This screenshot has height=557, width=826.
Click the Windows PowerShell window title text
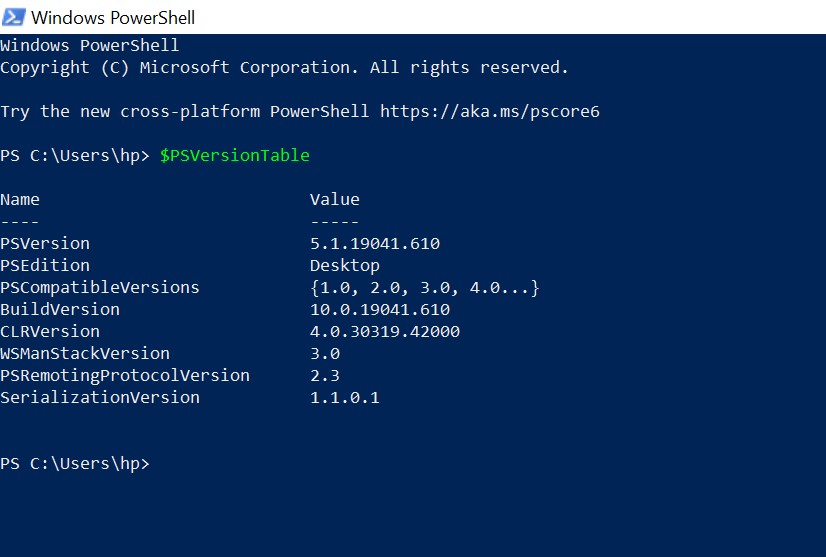(113, 18)
